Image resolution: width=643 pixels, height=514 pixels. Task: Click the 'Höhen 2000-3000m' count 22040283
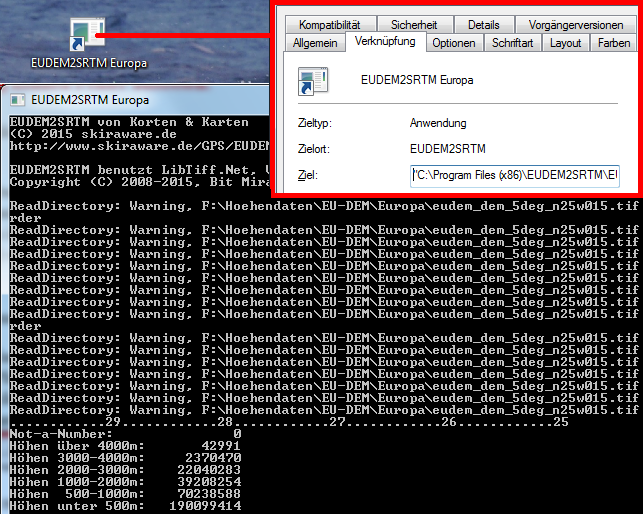coord(209,470)
